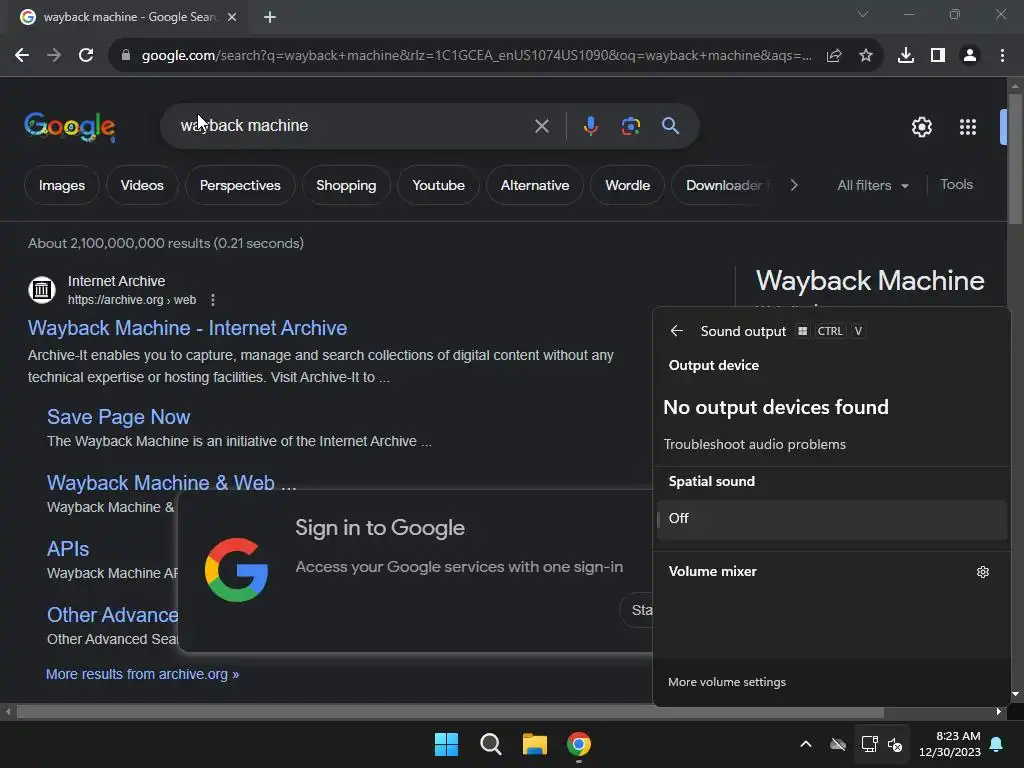Expand the All filters dropdown
The image size is (1024, 768).
click(x=872, y=185)
